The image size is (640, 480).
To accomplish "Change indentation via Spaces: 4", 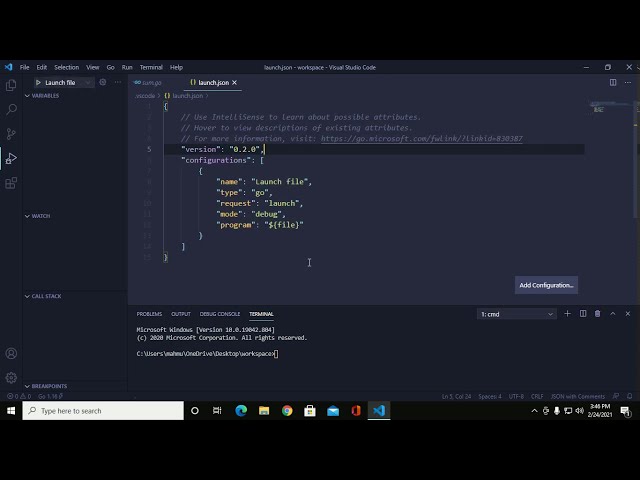I will tap(489, 396).
